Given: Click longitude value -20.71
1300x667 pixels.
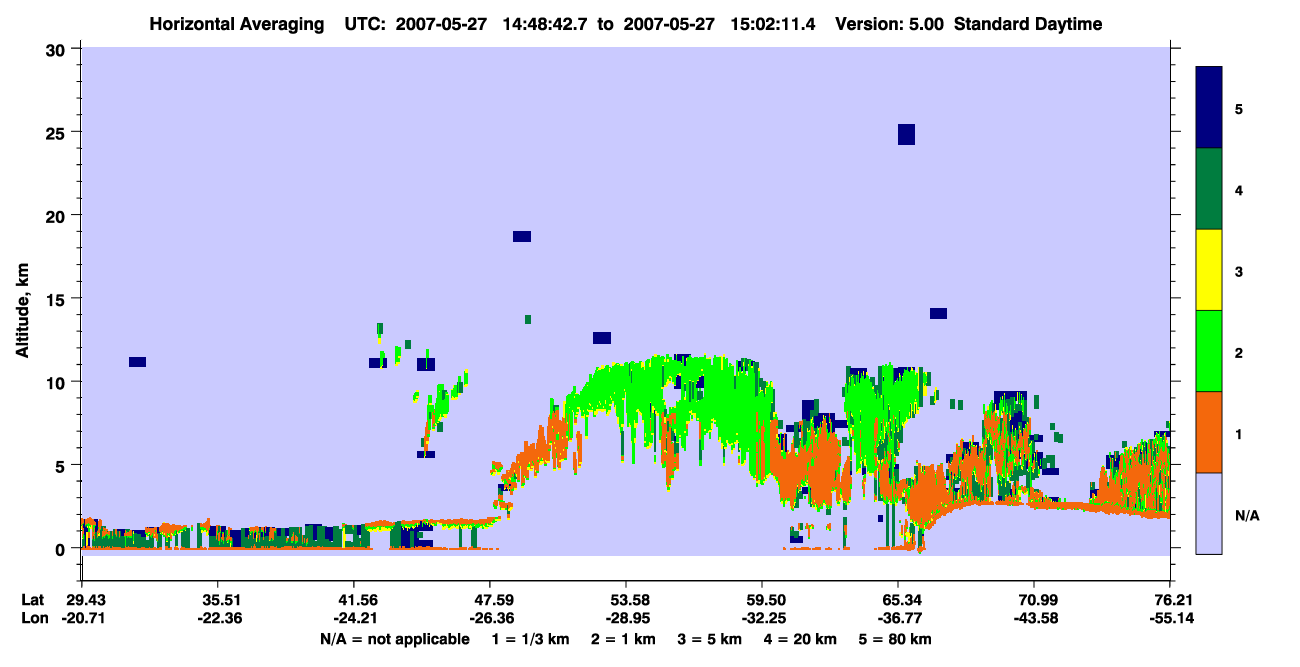Looking at the screenshot, I should point(82,618).
